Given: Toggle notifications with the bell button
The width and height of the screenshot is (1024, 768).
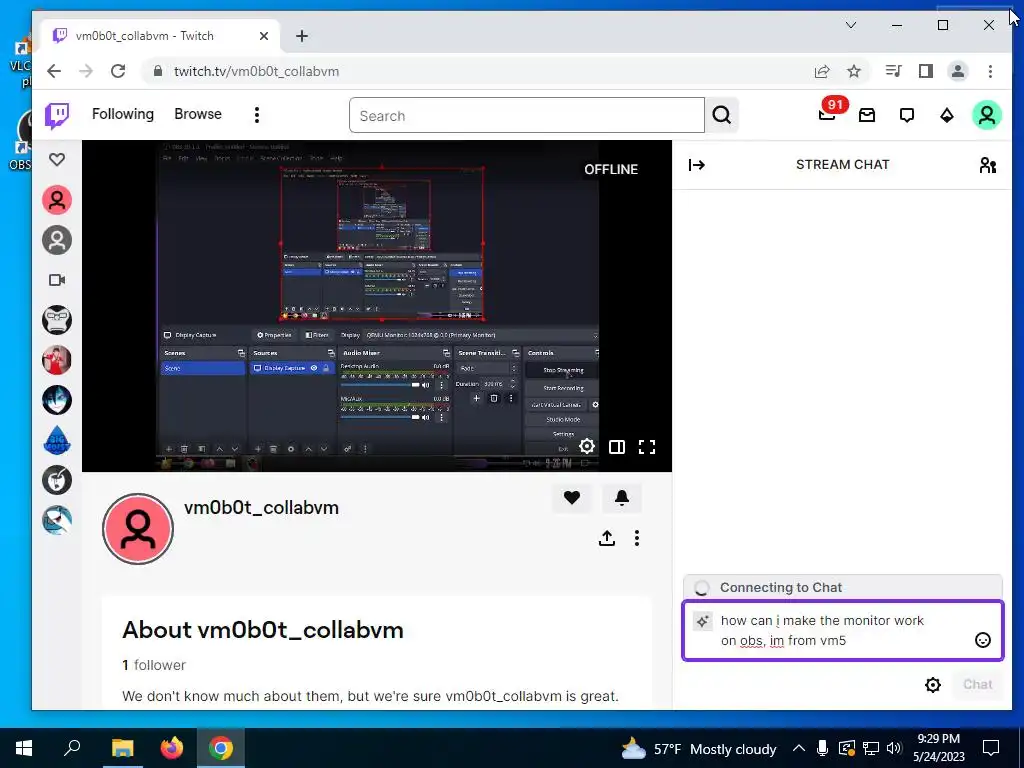Looking at the screenshot, I should tap(622, 498).
